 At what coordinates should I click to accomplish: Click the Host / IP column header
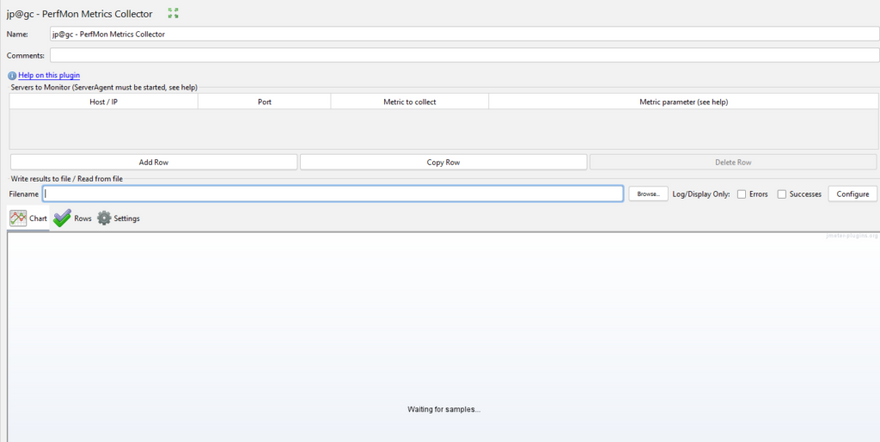click(104, 102)
